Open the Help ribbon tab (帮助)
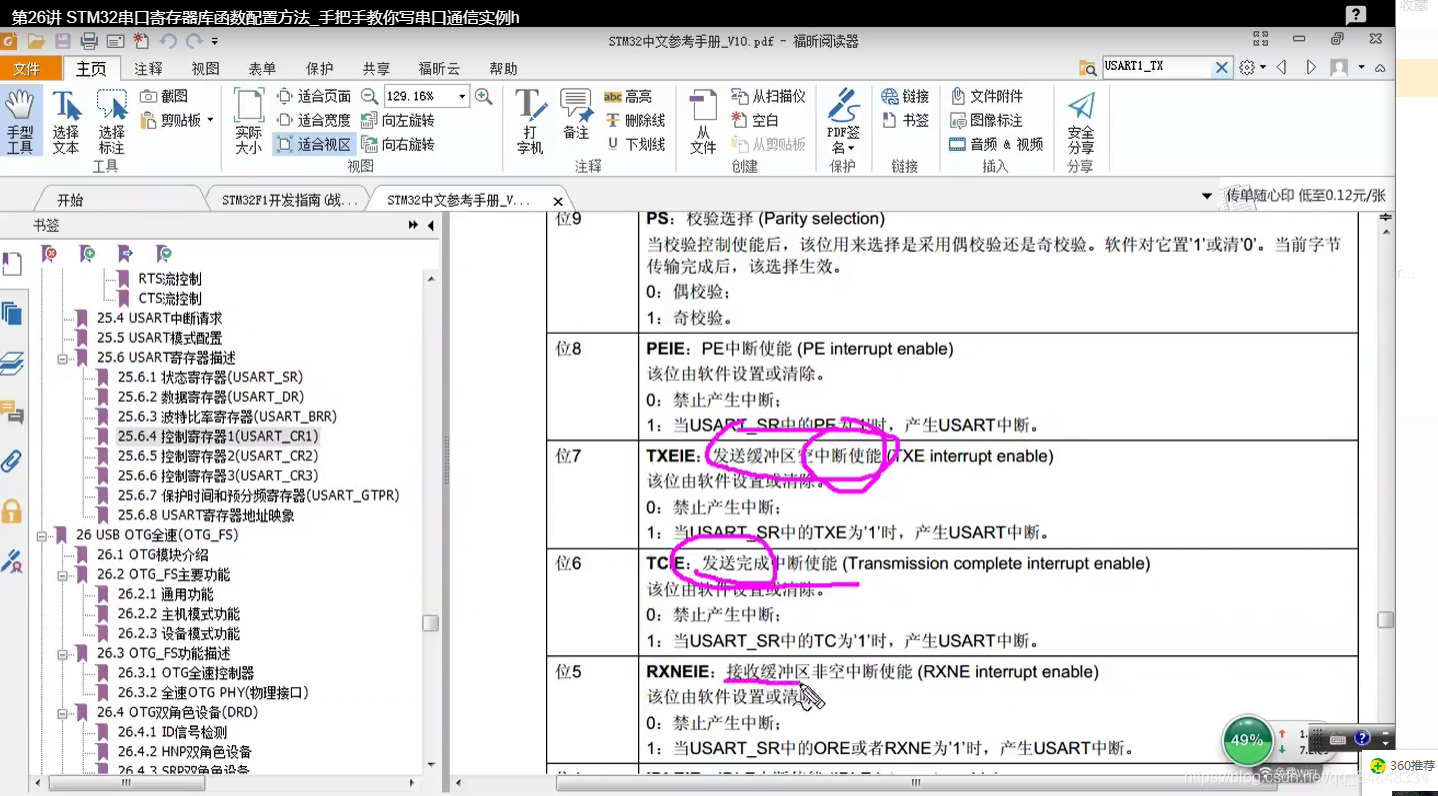This screenshot has width=1438, height=796. [x=503, y=69]
